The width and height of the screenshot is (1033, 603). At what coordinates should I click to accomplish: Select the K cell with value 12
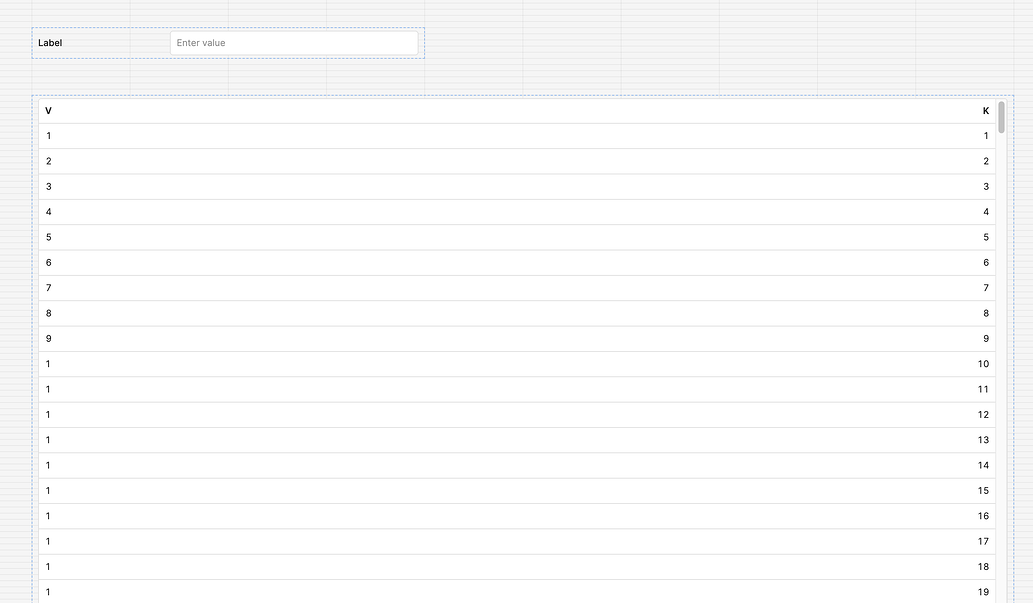[984, 415]
